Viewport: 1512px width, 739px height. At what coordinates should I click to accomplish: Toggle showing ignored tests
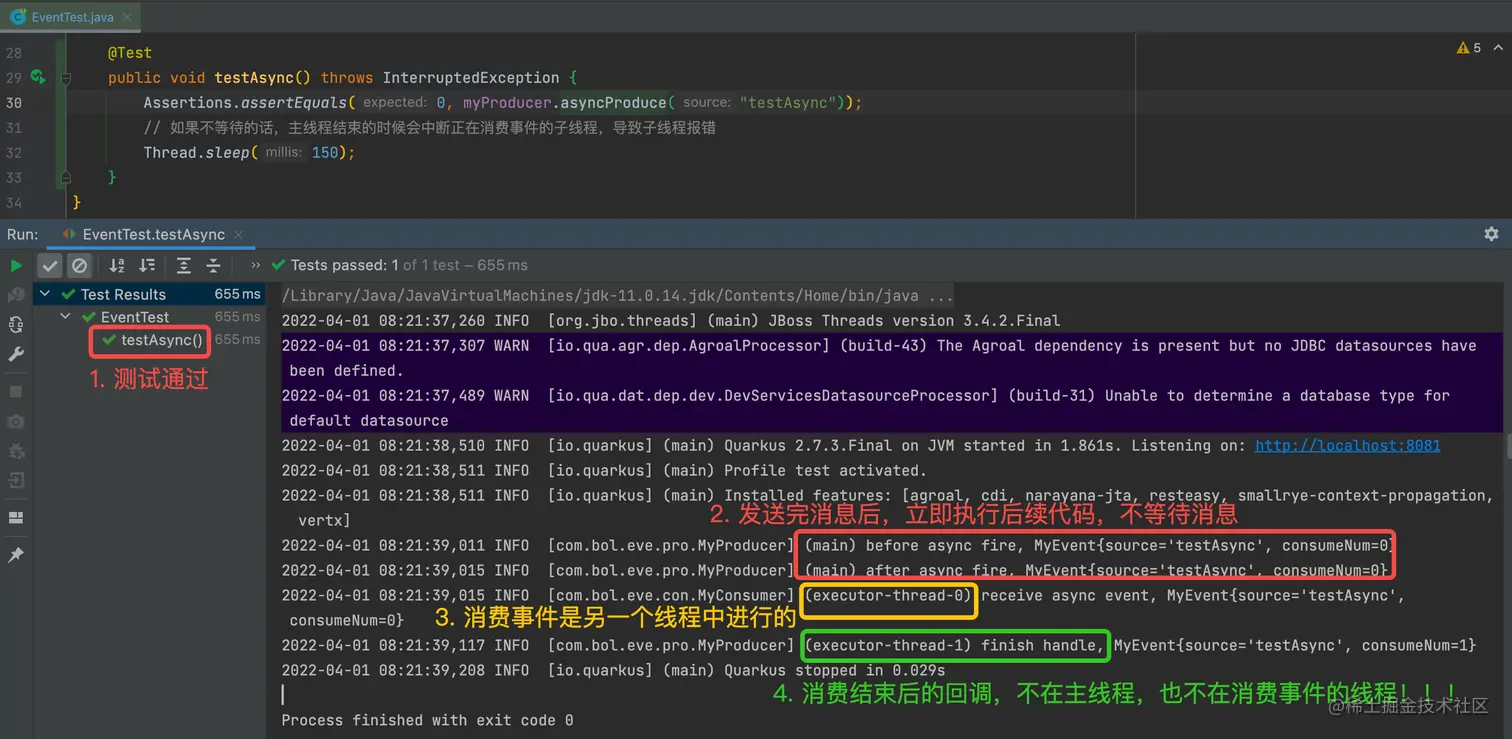click(79, 265)
